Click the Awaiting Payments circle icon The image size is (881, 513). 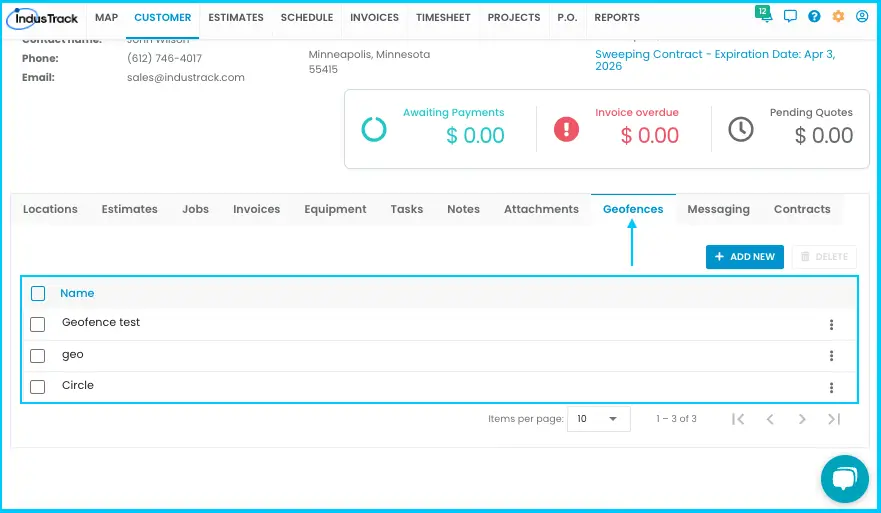coord(374,129)
